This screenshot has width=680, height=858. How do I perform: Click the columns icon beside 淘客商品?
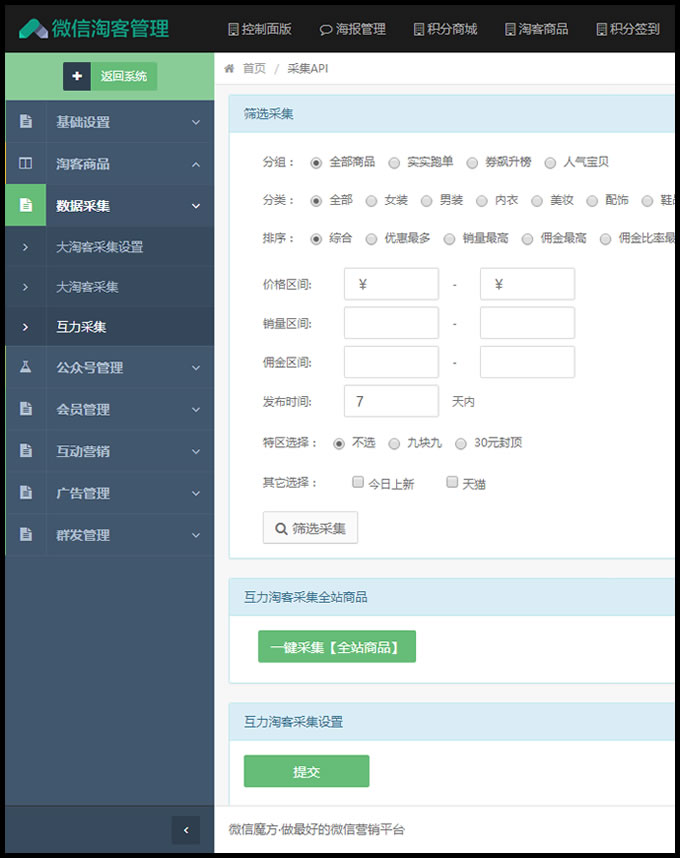[x=26, y=163]
